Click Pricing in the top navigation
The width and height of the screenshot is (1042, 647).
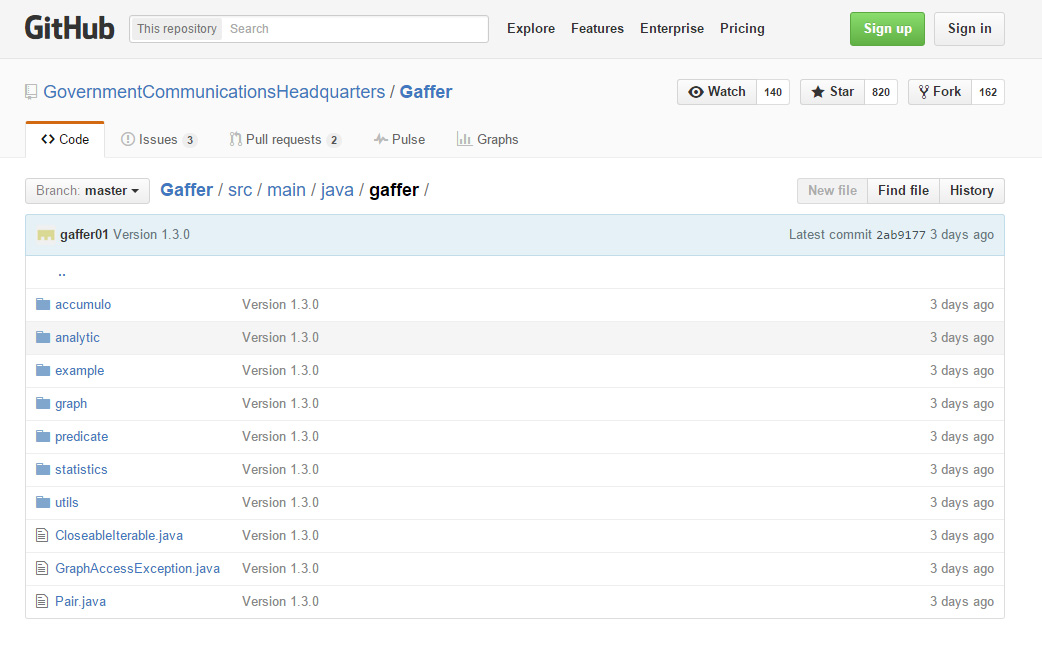click(742, 29)
